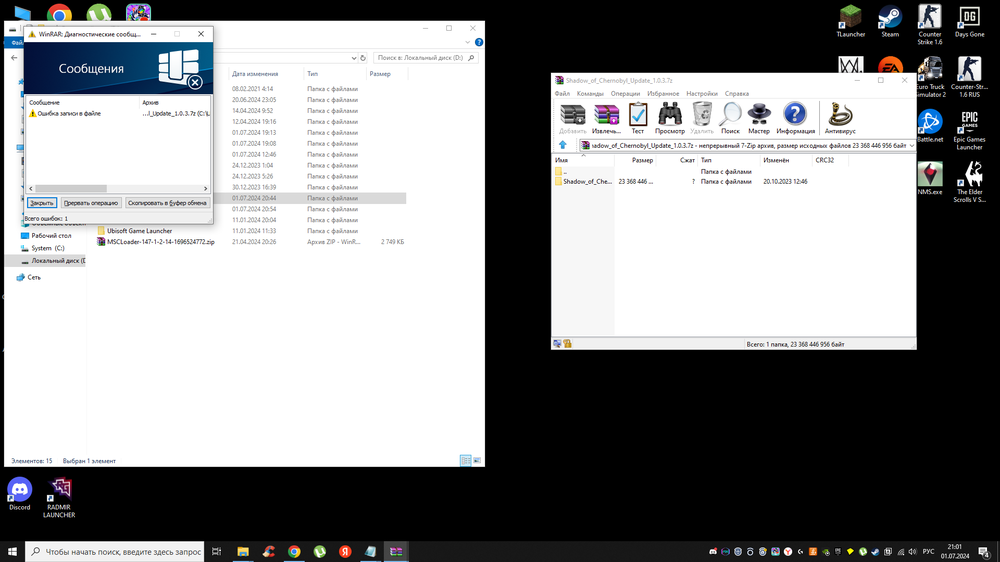Open the Discord desktop shortcut
1000x562 pixels.
click(20, 494)
